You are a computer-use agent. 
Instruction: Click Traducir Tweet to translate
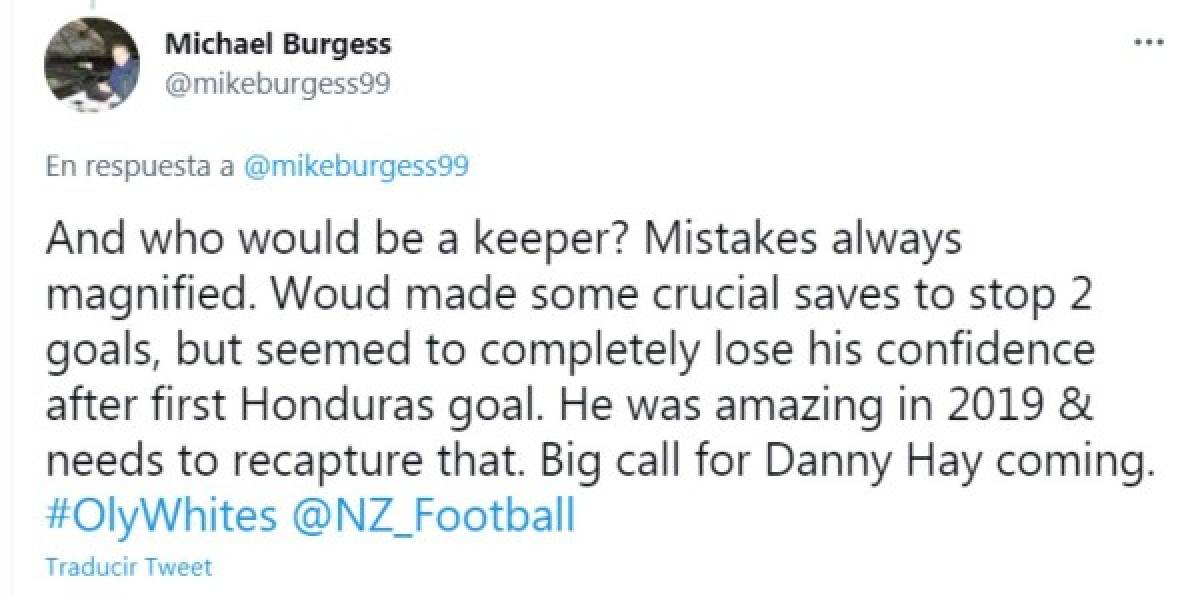pyautogui.click(x=129, y=567)
